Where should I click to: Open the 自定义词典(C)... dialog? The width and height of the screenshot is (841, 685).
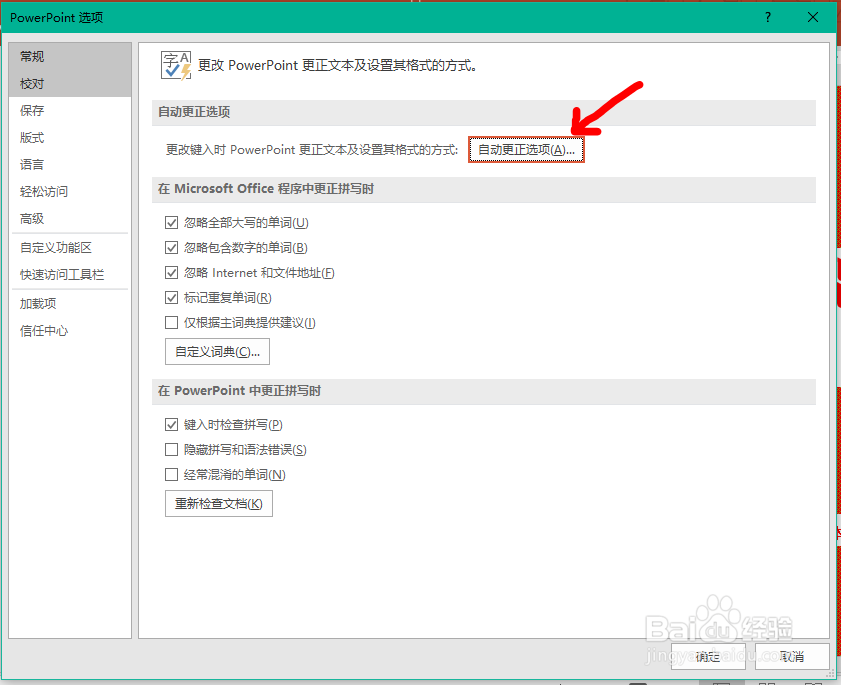point(217,352)
